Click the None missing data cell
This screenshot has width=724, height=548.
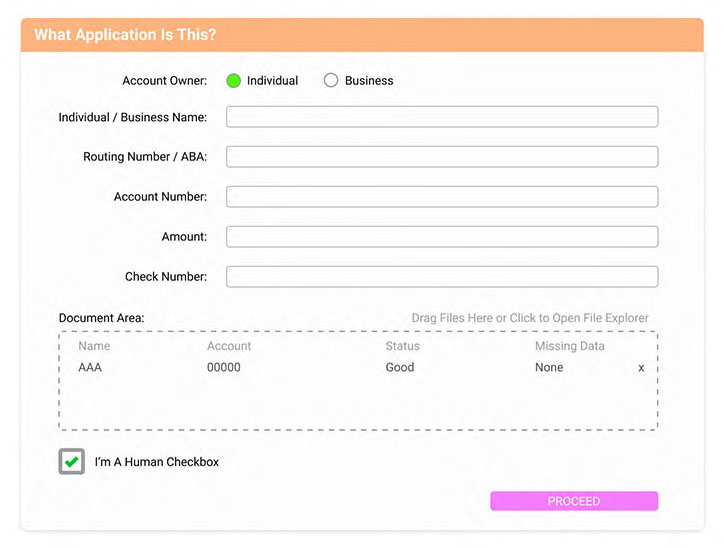[549, 367]
